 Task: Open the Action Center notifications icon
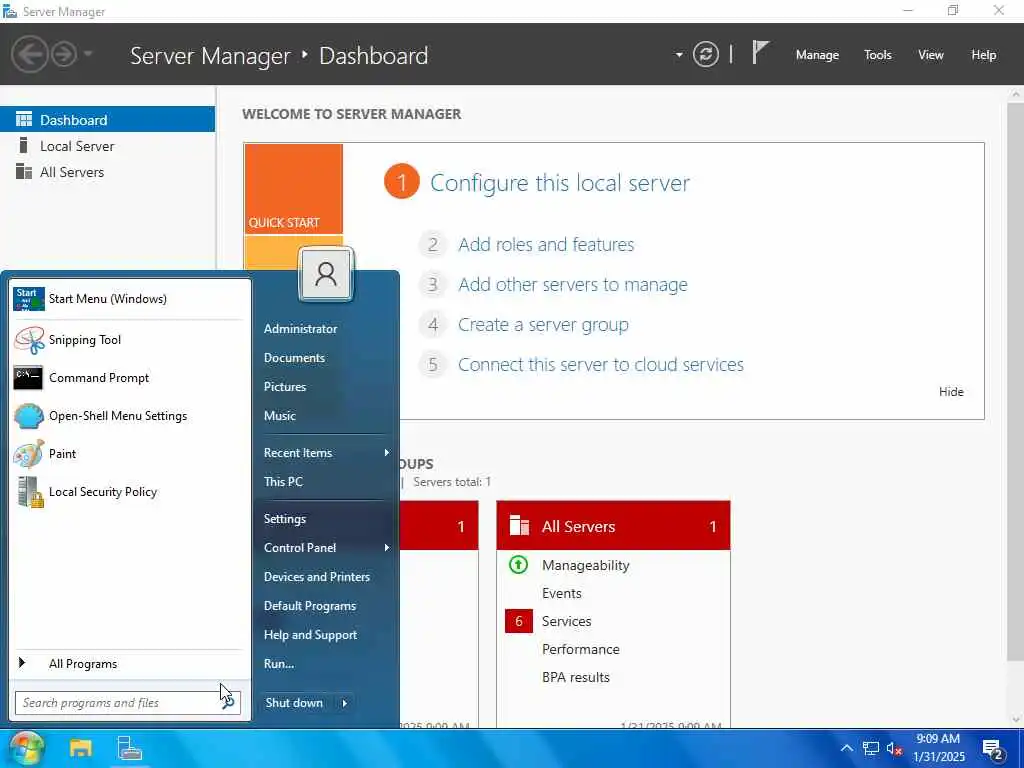(993, 749)
